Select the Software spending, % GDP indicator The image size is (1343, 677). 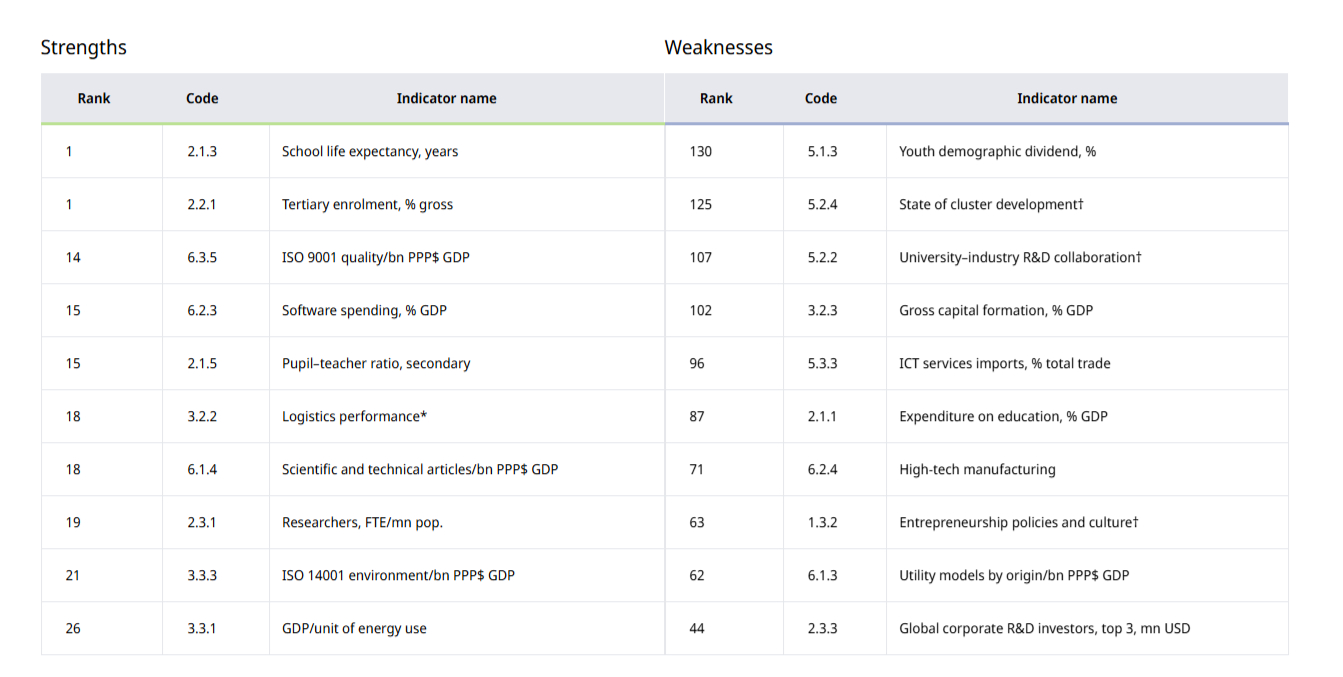(x=364, y=311)
